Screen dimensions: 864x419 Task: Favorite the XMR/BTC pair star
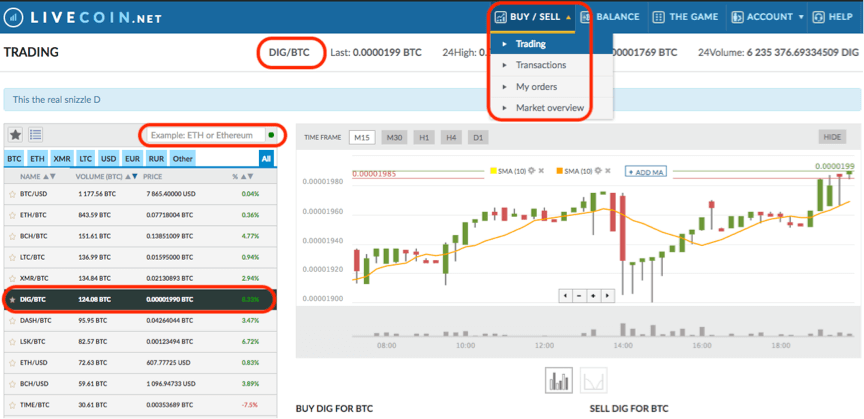12,279
